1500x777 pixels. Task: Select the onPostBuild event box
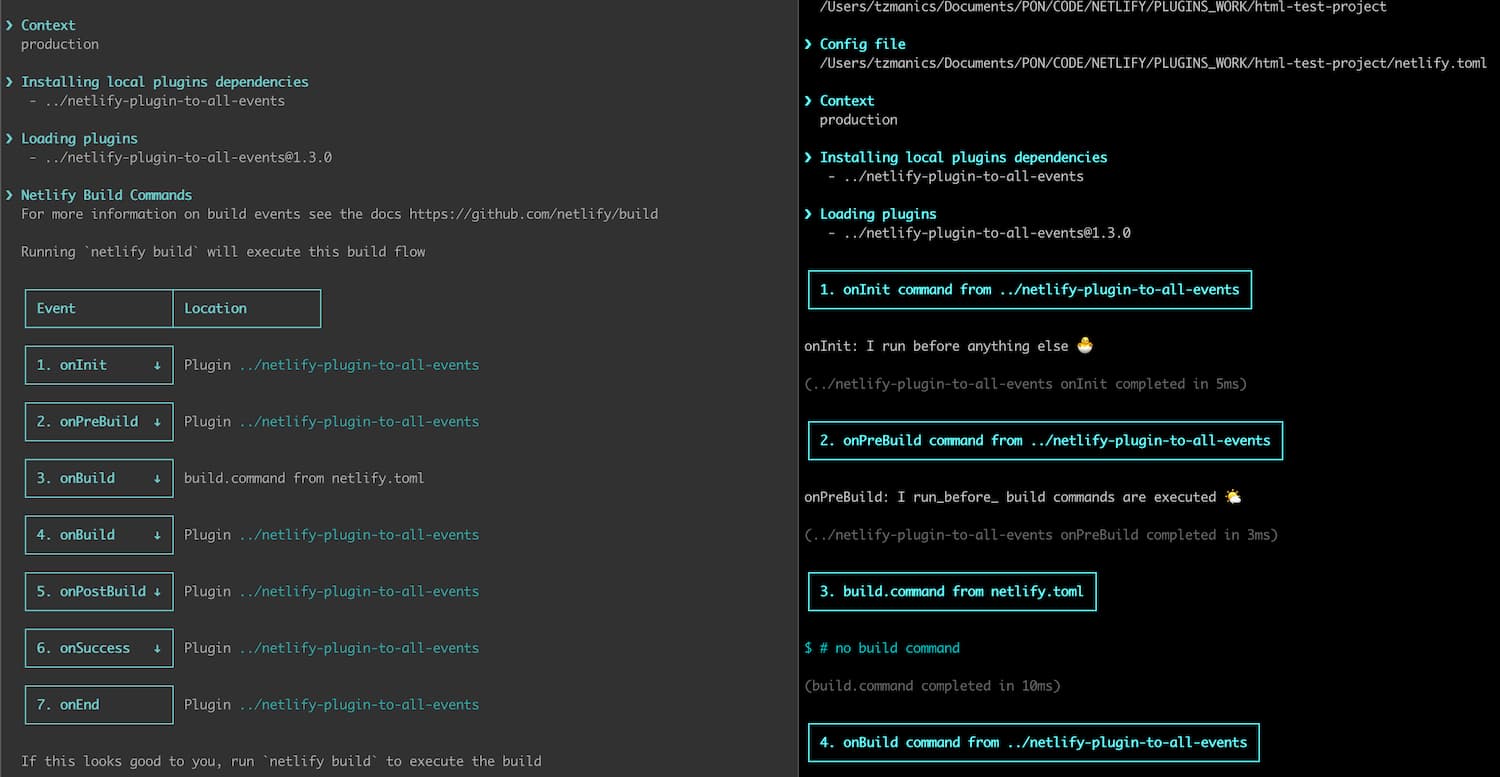pos(98,591)
